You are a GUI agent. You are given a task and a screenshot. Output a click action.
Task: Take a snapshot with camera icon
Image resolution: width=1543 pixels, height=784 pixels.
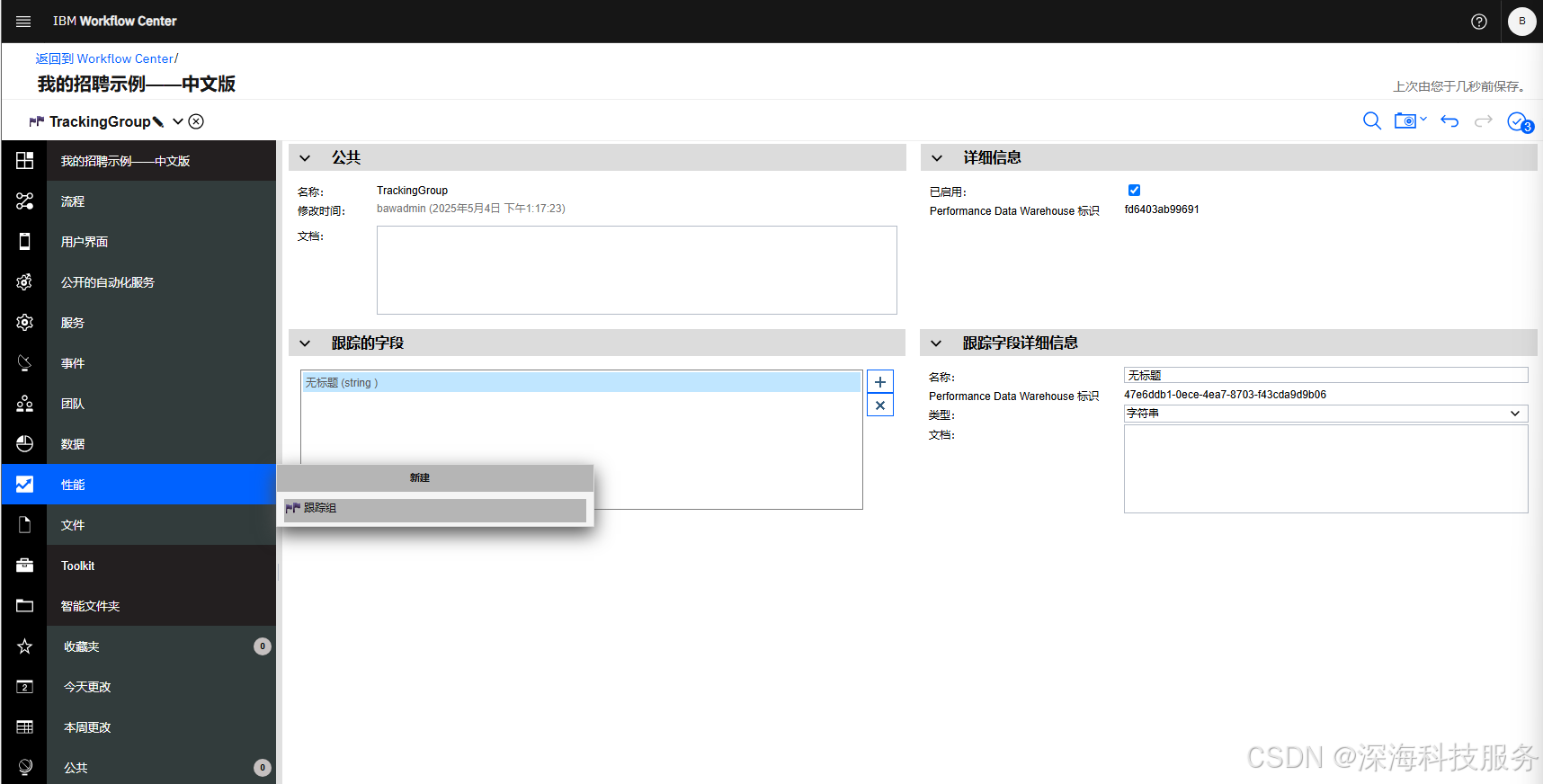[x=1405, y=121]
